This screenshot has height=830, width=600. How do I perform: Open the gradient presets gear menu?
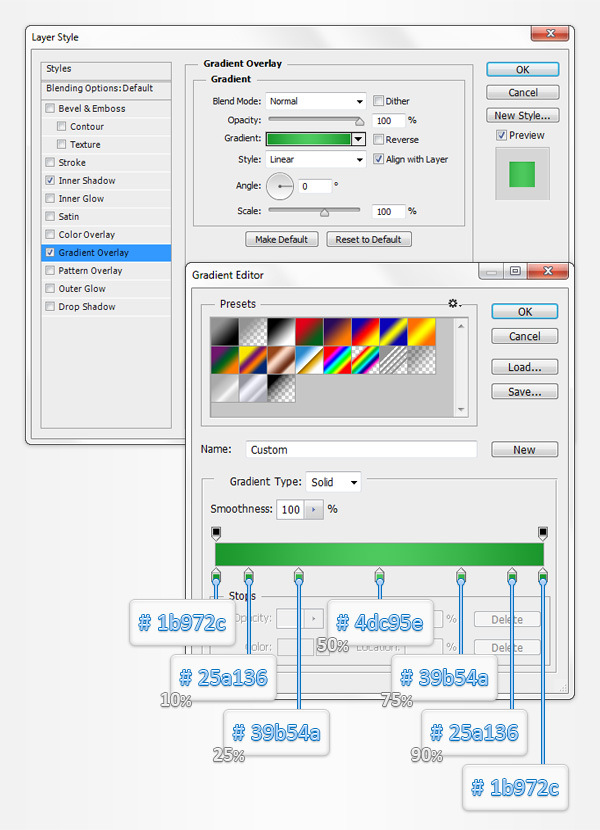pyautogui.click(x=455, y=303)
